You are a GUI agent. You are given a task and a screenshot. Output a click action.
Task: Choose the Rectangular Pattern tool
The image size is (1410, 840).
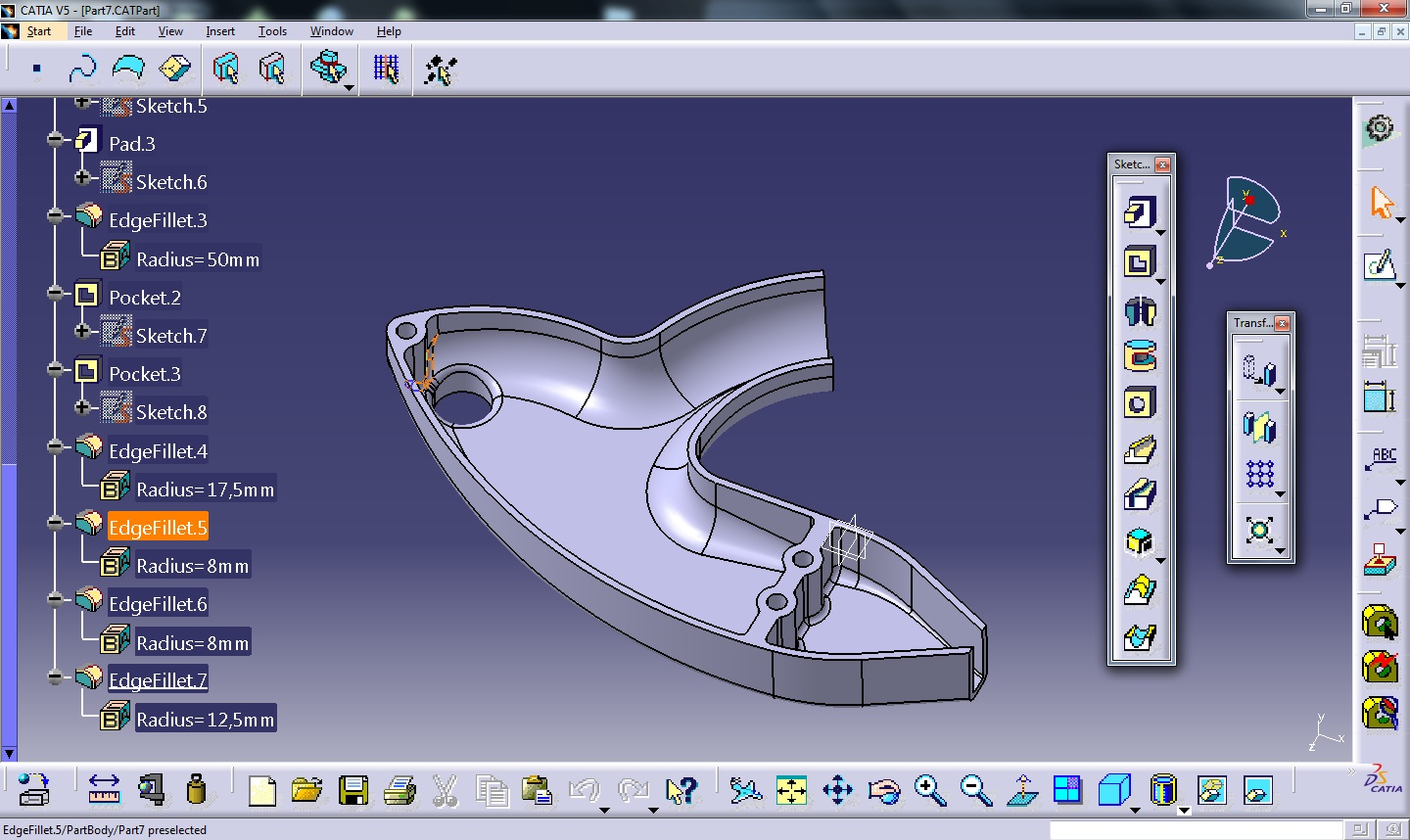point(1259,475)
